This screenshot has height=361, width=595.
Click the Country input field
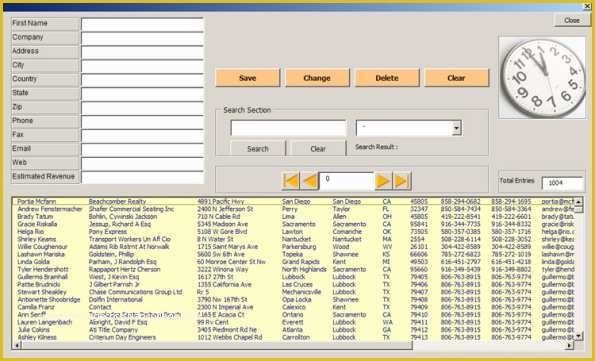[142, 80]
